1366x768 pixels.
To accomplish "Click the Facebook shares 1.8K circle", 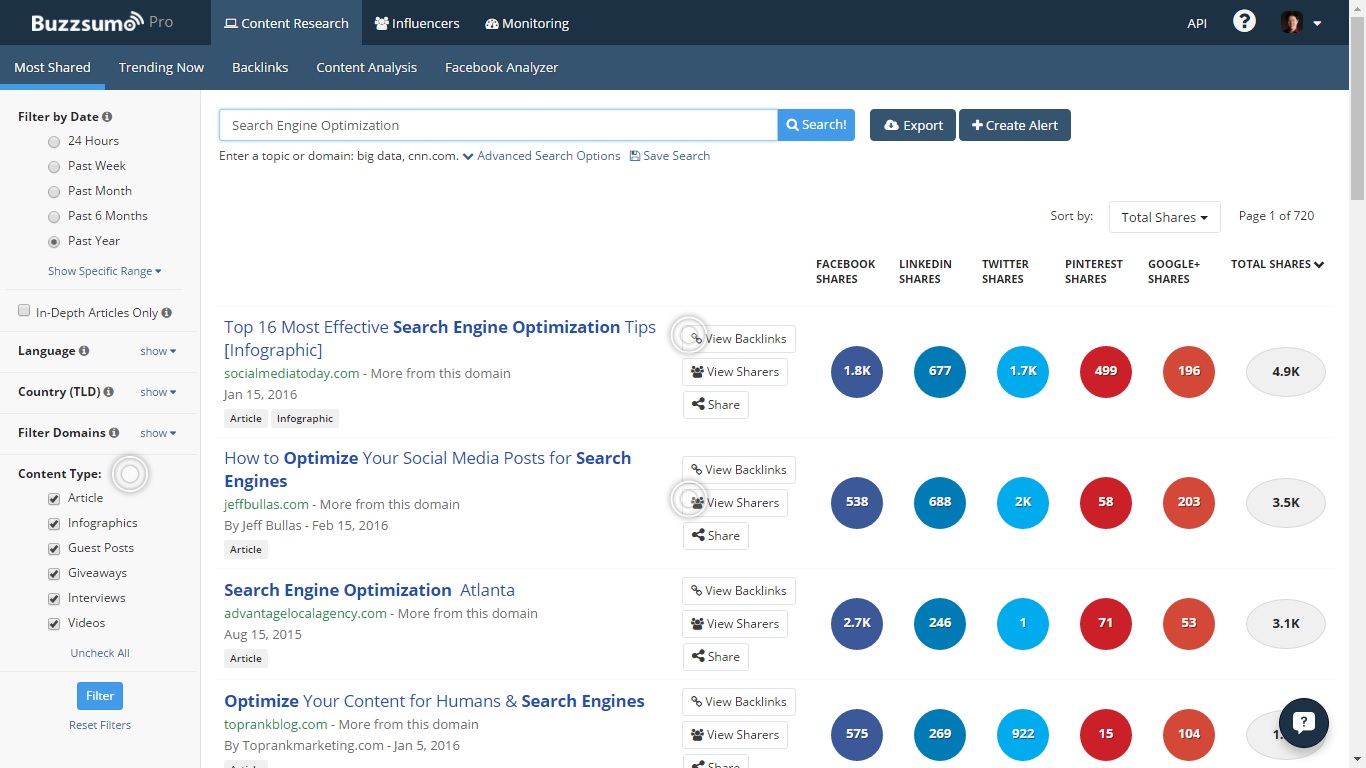I will [x=857, y=371].
